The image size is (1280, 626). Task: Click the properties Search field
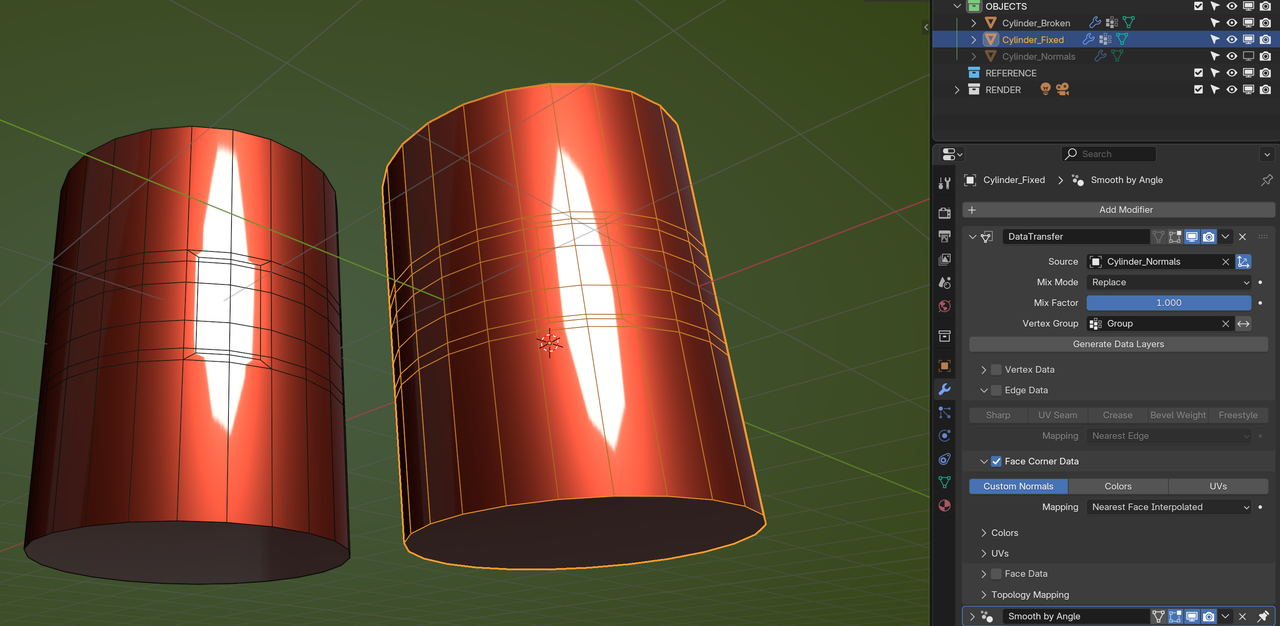pos(1109,154)
